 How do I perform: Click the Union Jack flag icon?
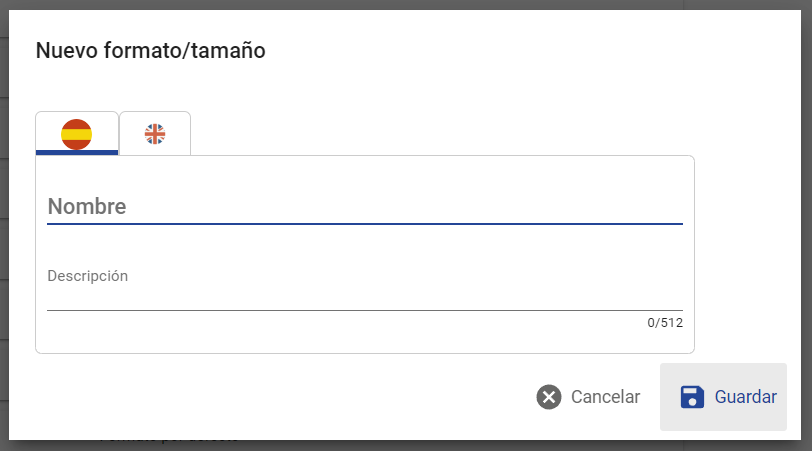(155, 134)
